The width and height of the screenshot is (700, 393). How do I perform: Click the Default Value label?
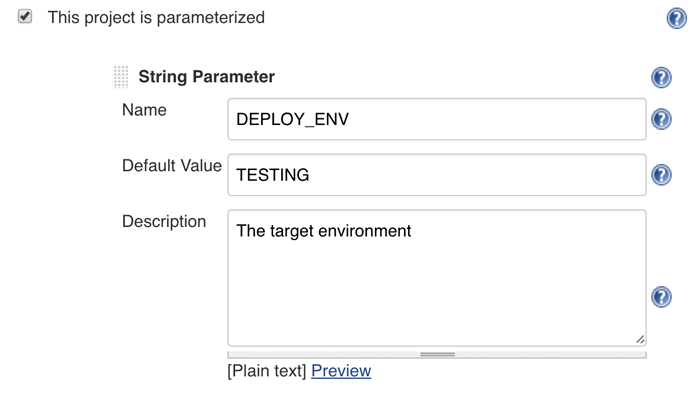click(x=172, y=166)
